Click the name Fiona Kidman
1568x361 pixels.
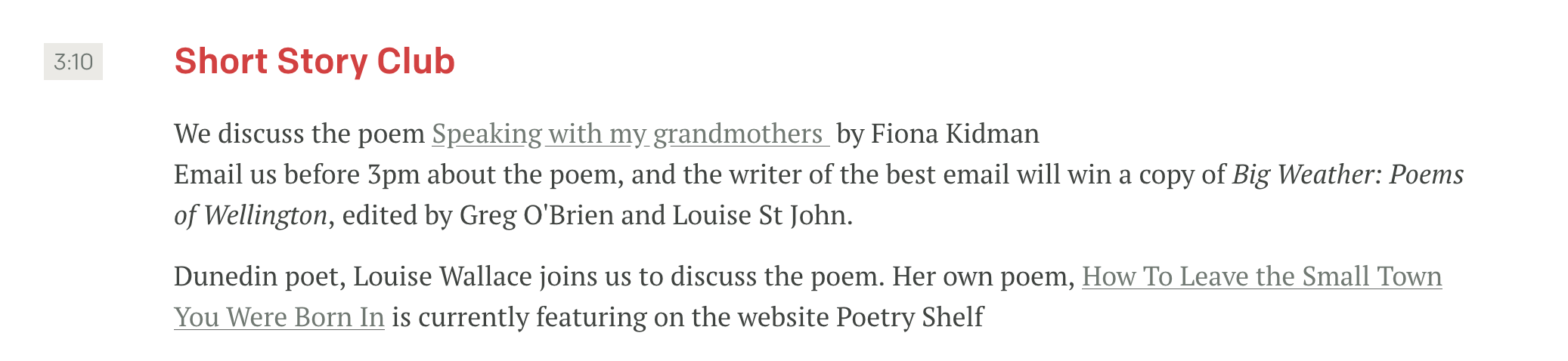point(954,134)
